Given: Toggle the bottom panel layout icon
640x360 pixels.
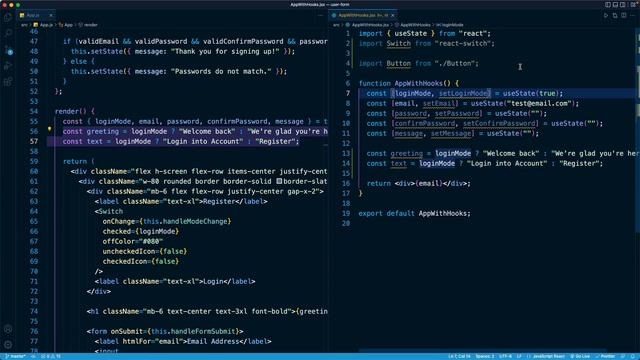Looking at the screenshot, I should pyautogui.click(x=616, y=4).
